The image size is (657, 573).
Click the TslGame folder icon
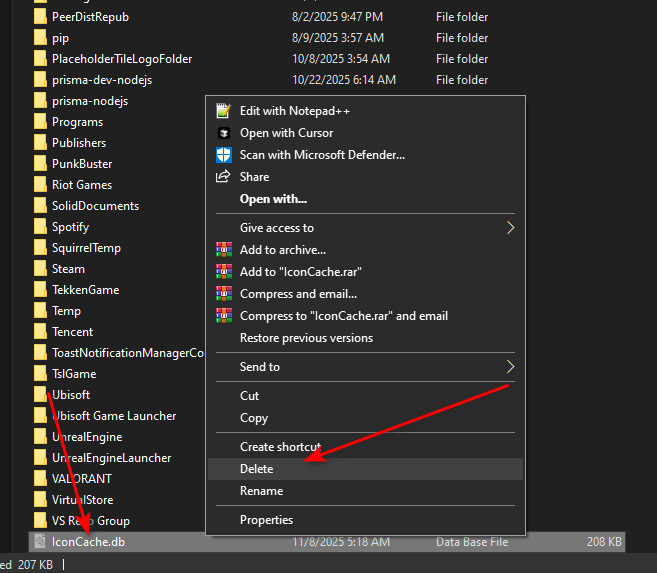pos(40,374)
